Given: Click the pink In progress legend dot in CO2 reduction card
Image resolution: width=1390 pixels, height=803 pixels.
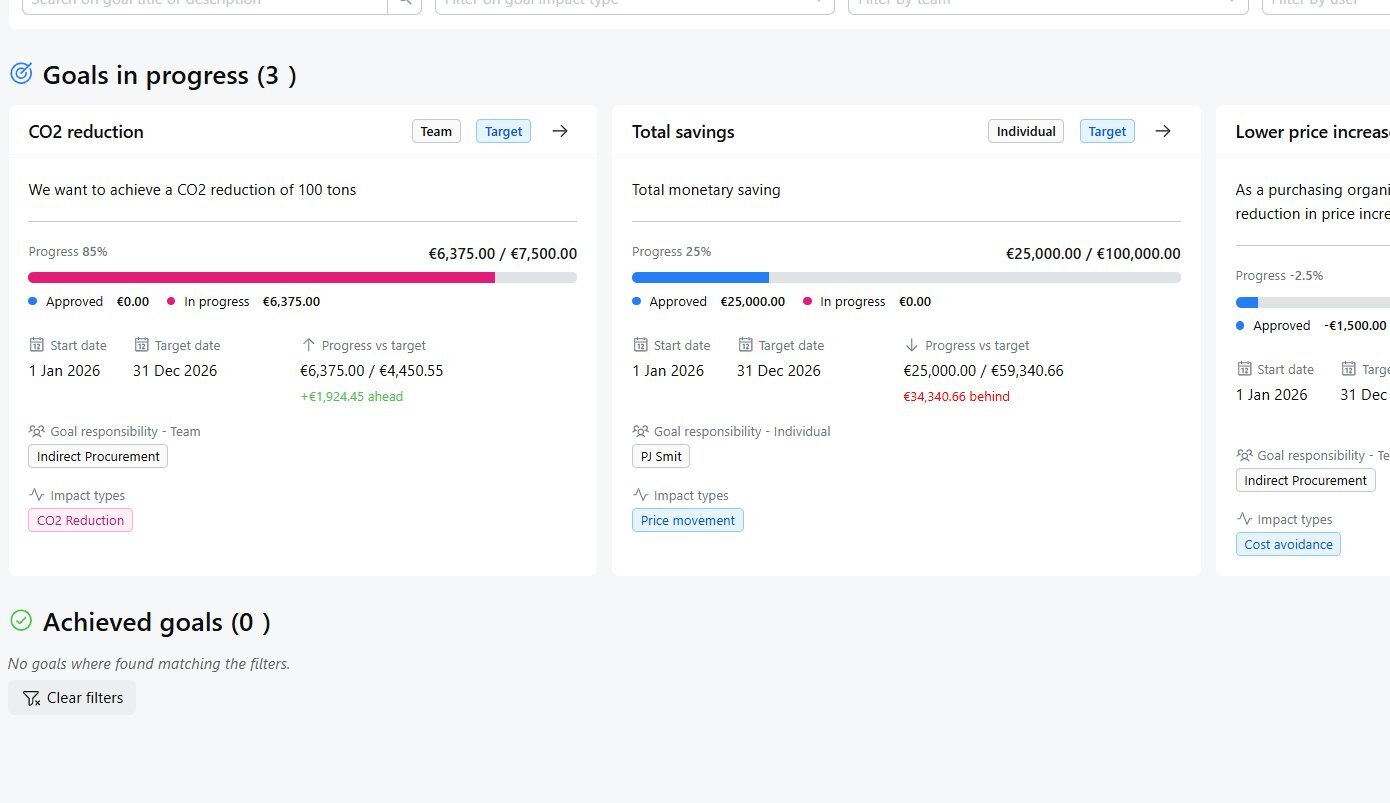Looking at the screenshot, I should [x=171, y=301].
